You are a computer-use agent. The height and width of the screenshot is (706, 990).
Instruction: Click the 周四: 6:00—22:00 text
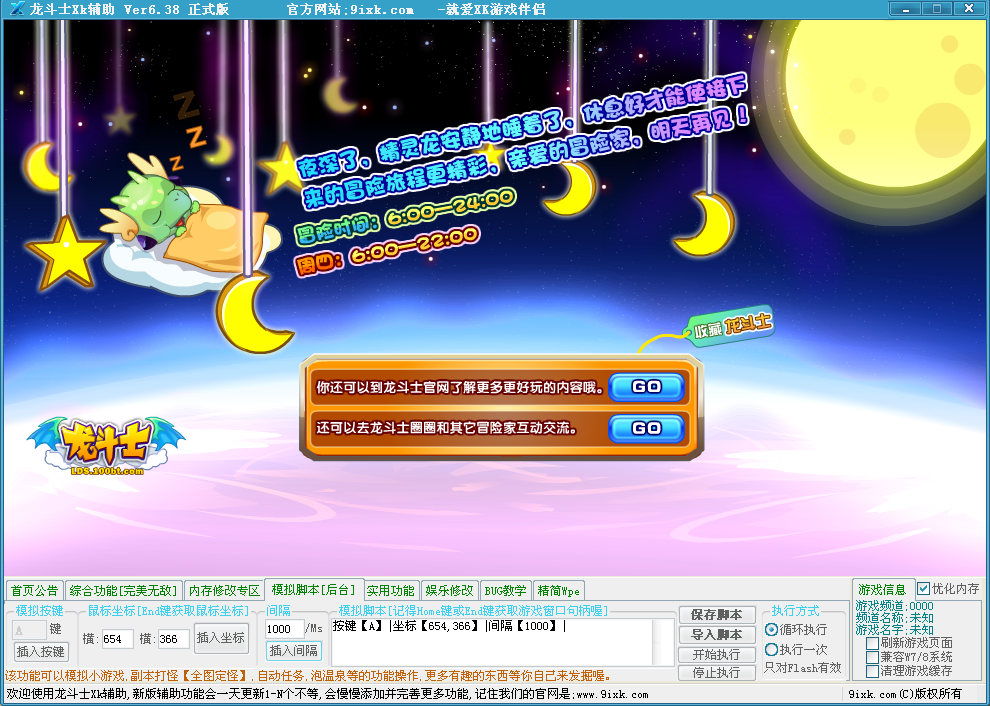point(387,253)
